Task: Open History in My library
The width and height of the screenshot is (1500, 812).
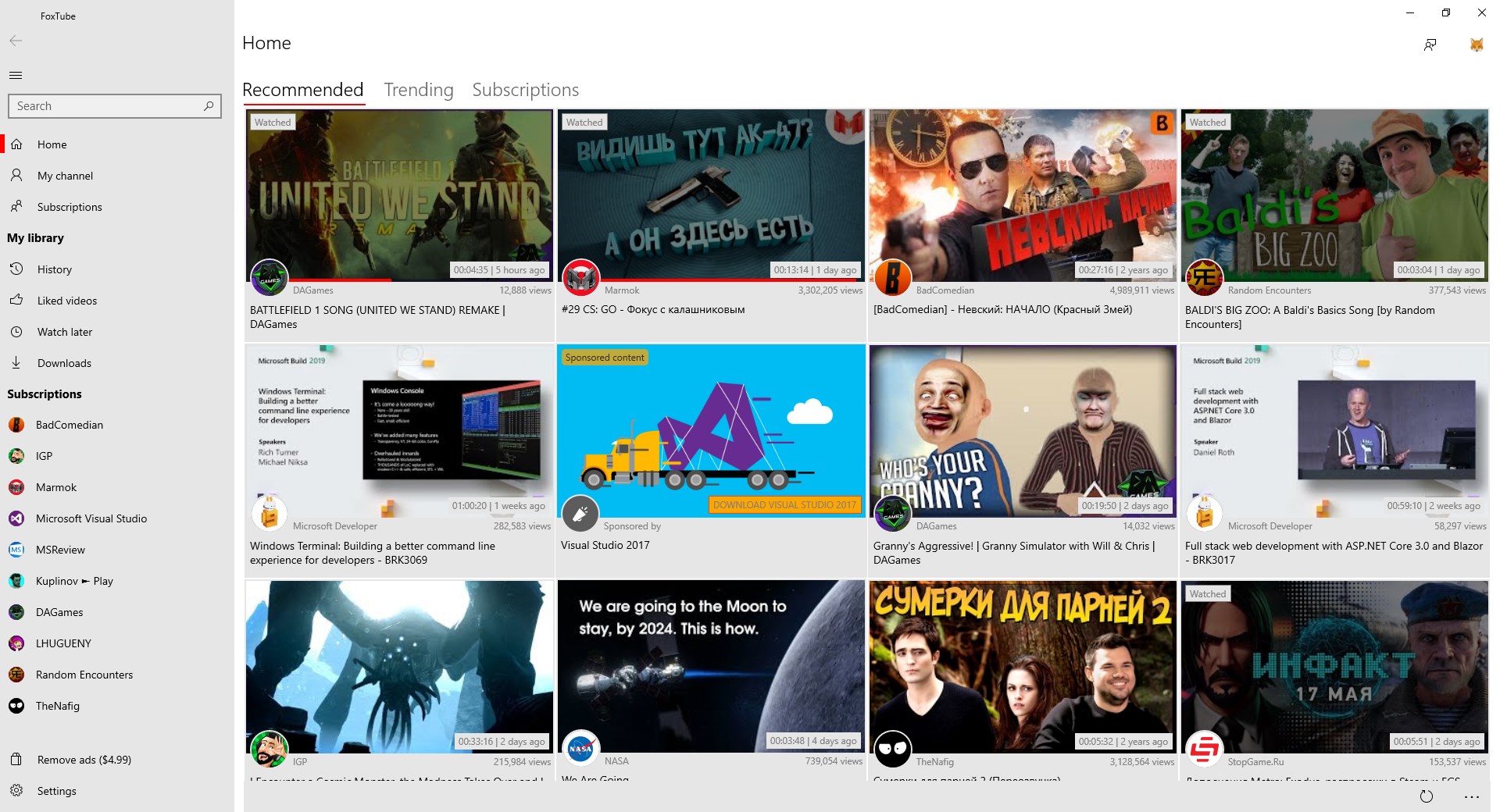Action: point(117,269)
